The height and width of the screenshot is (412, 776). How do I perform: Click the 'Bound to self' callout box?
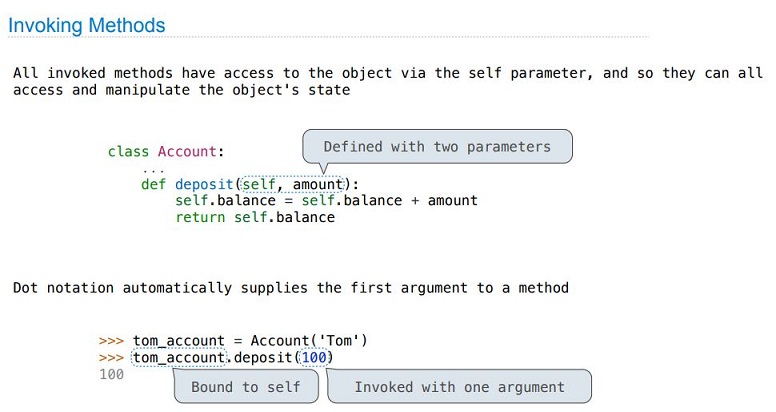[x=246, y=387]
